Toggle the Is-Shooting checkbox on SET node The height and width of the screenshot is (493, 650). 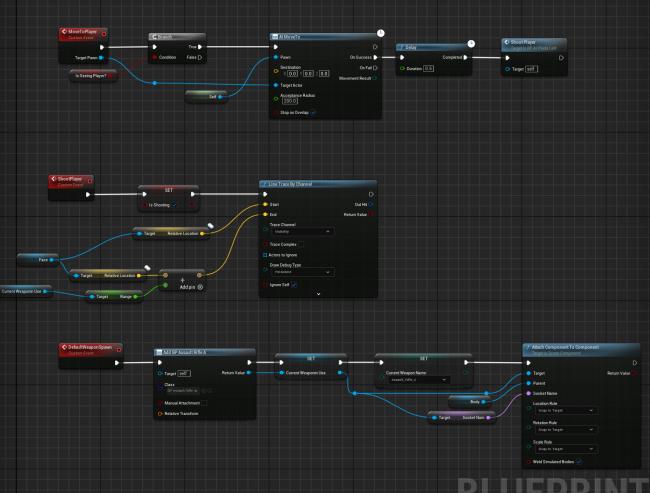tap(174, 205)
